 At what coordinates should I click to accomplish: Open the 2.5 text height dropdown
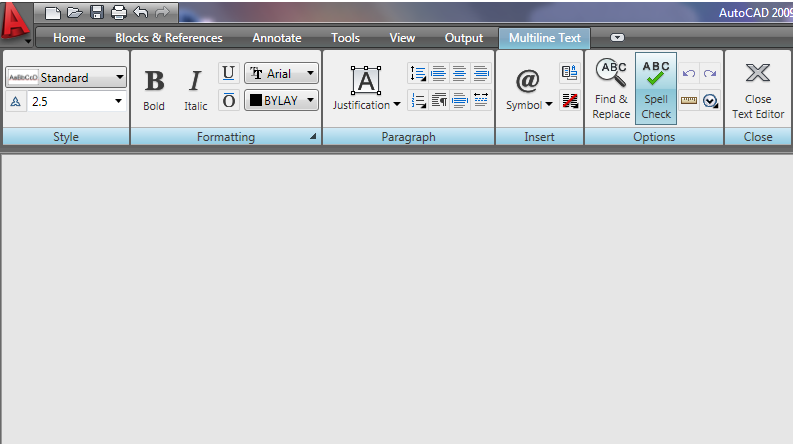pyautogui.click(x=118, y=101)
